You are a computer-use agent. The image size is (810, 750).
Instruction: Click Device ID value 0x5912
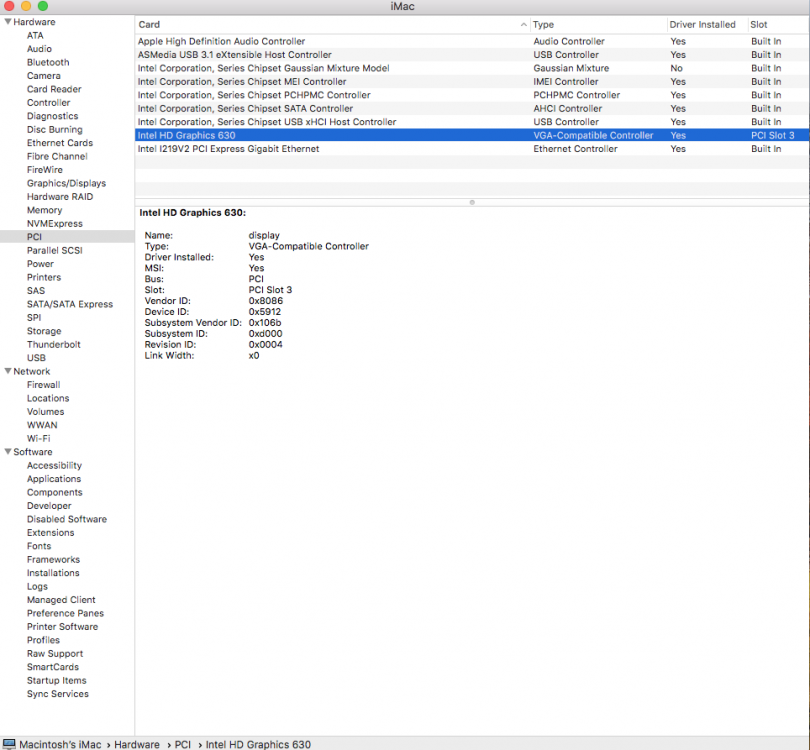(x=264, y=311)
